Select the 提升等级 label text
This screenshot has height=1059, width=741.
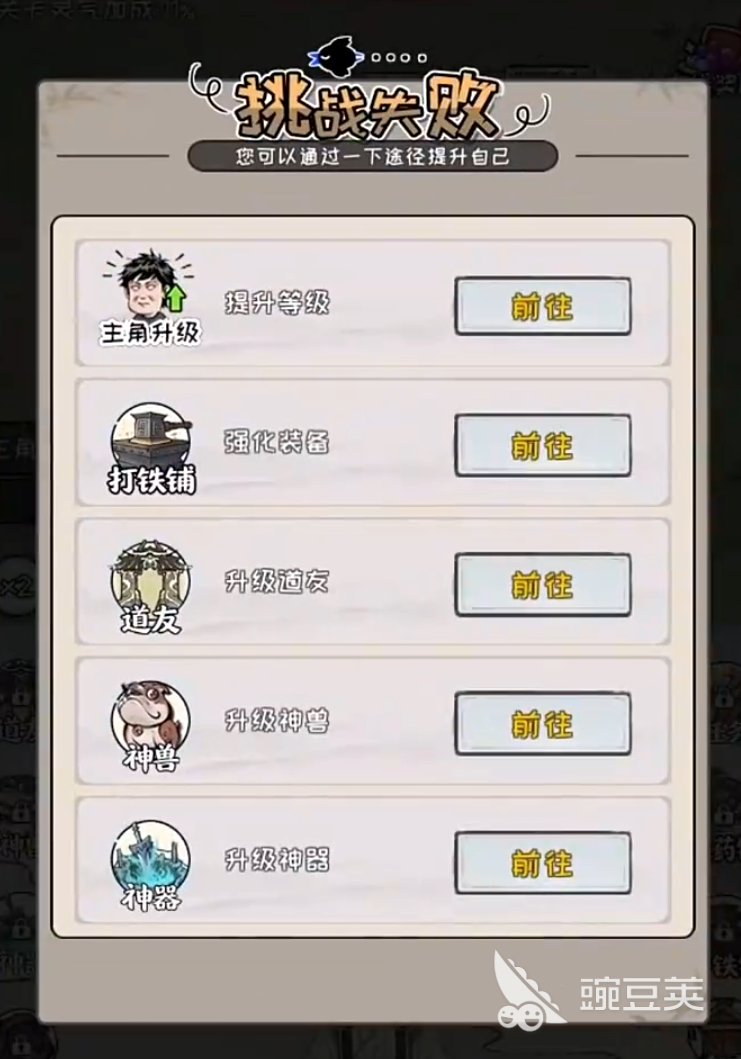point(277,303)
